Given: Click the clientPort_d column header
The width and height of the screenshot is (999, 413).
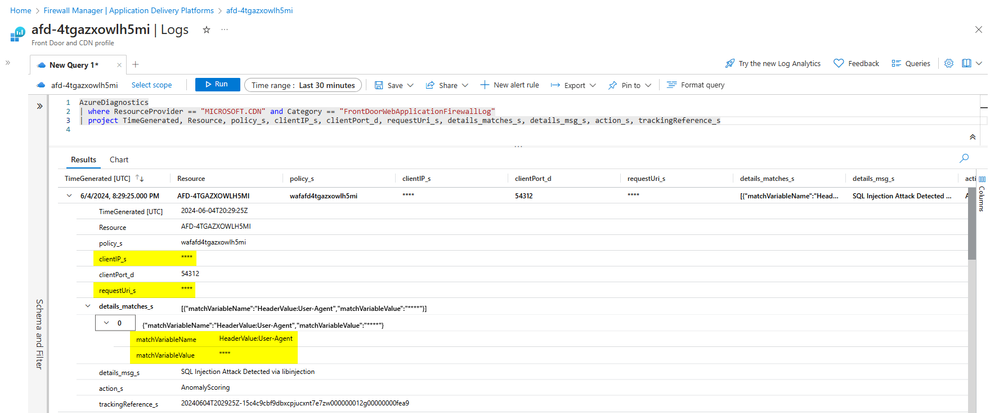Looking at the screenshot, I should (x=533, y=179).
